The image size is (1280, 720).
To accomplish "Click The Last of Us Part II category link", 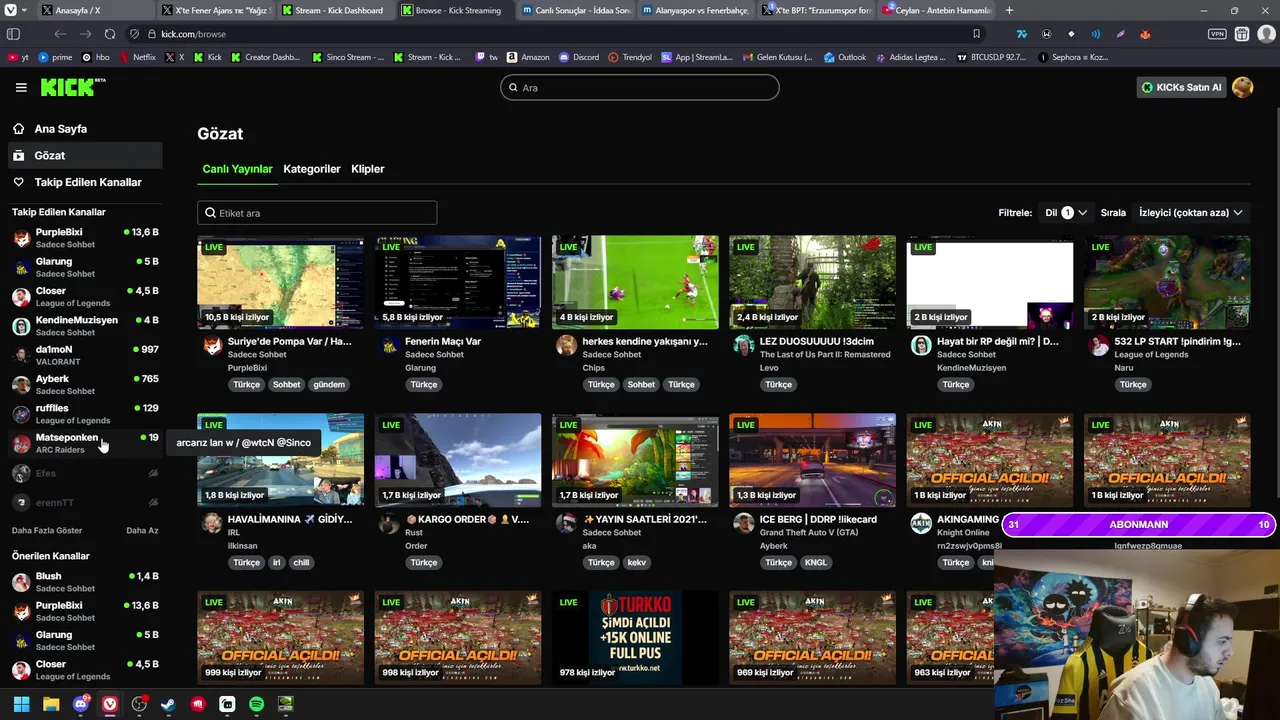I will tap(825, 355).
